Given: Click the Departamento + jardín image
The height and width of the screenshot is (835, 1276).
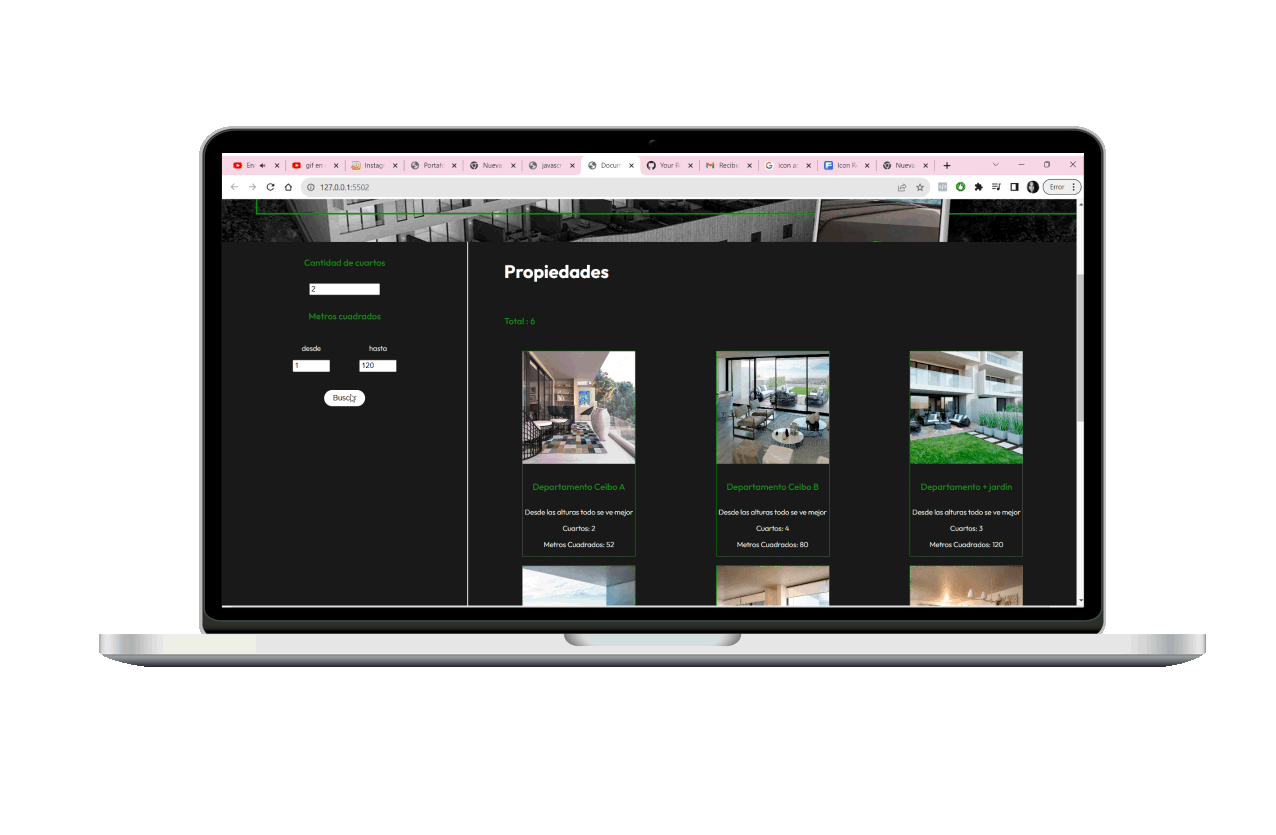Looking at the screenshot, I should coord(966,407).
